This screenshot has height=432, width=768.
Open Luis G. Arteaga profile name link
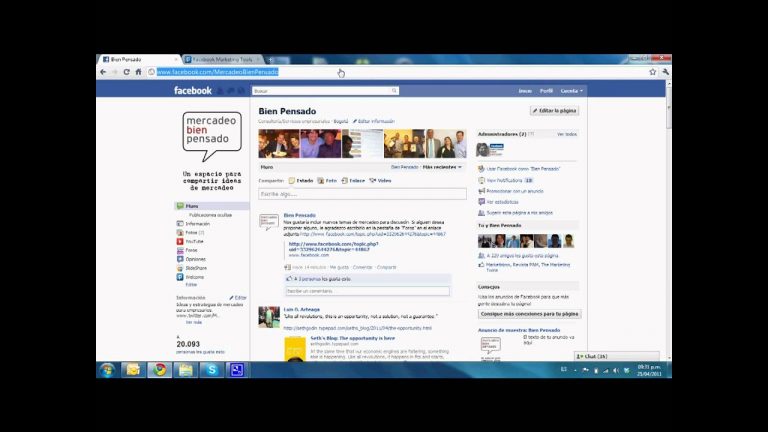pos(302,310)
